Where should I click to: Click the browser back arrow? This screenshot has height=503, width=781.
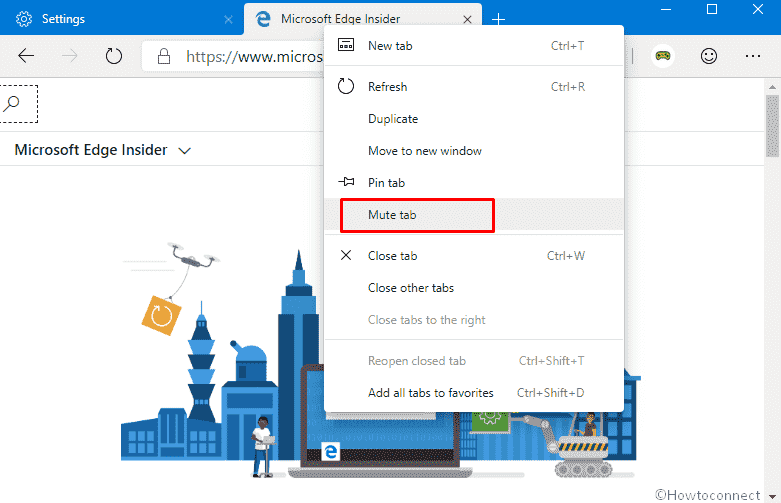(x=26, y=56)
